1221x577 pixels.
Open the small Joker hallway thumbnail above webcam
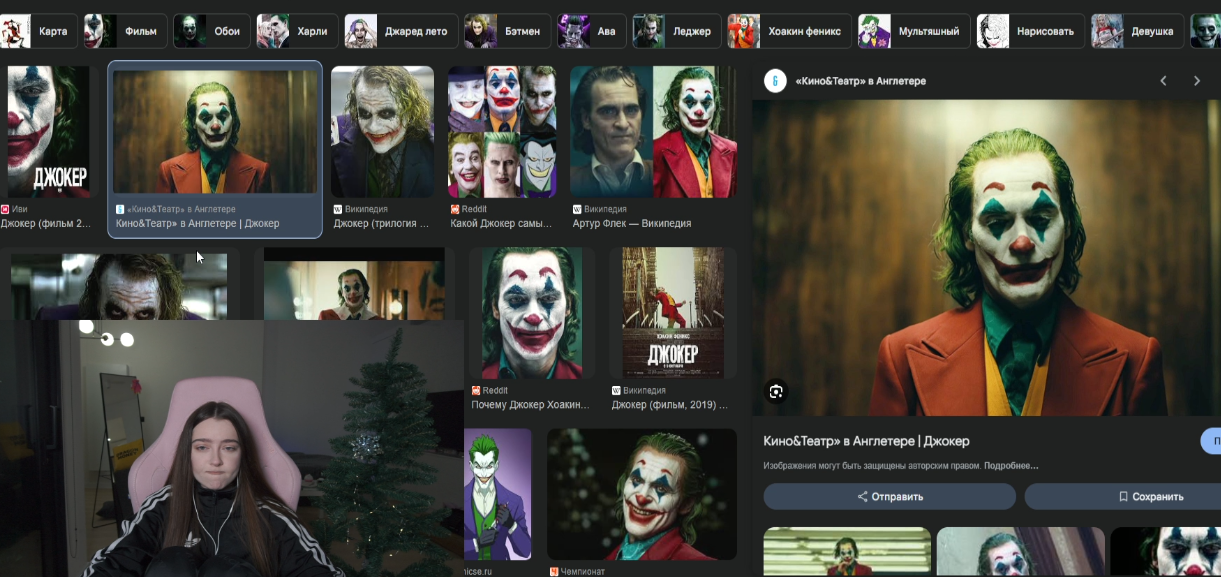pos(354,290)
